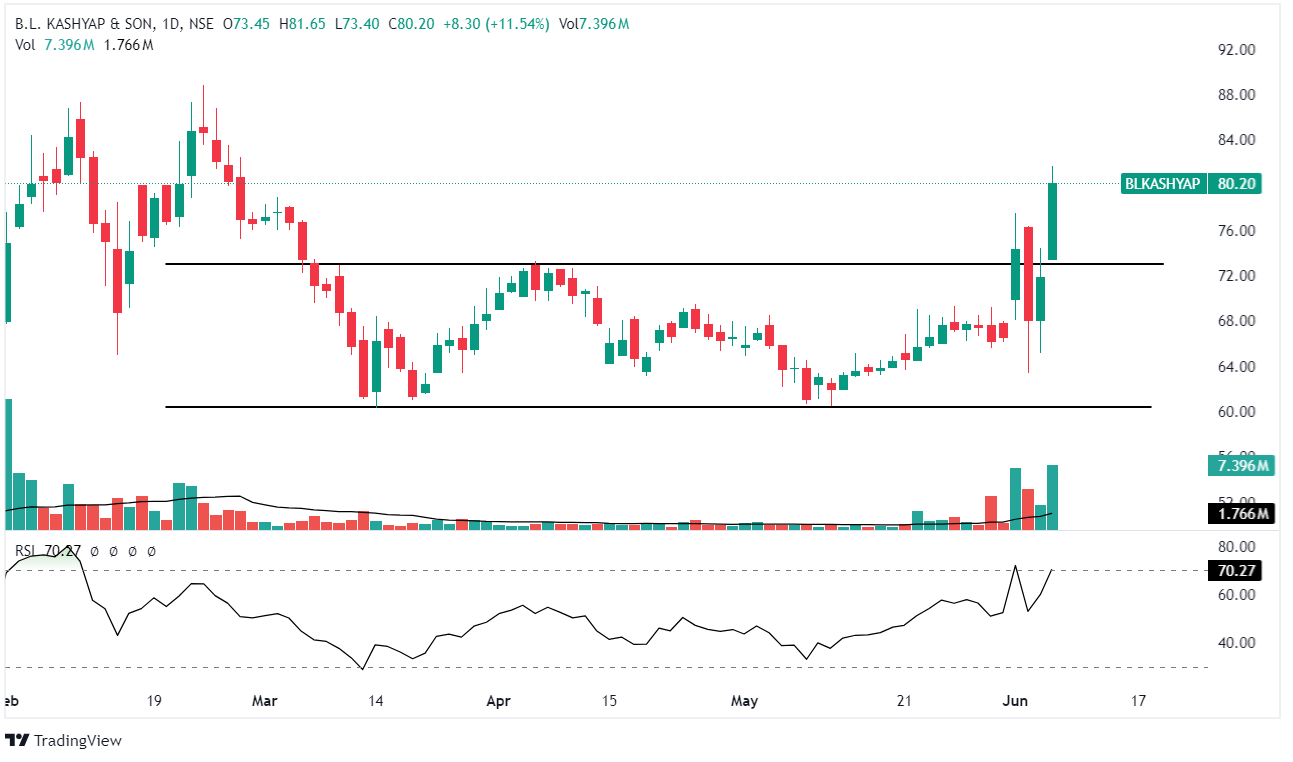Click the rightmost tall green volume bar
This screenshot has height=762, width=1293.
click(x=1053, y=497)
